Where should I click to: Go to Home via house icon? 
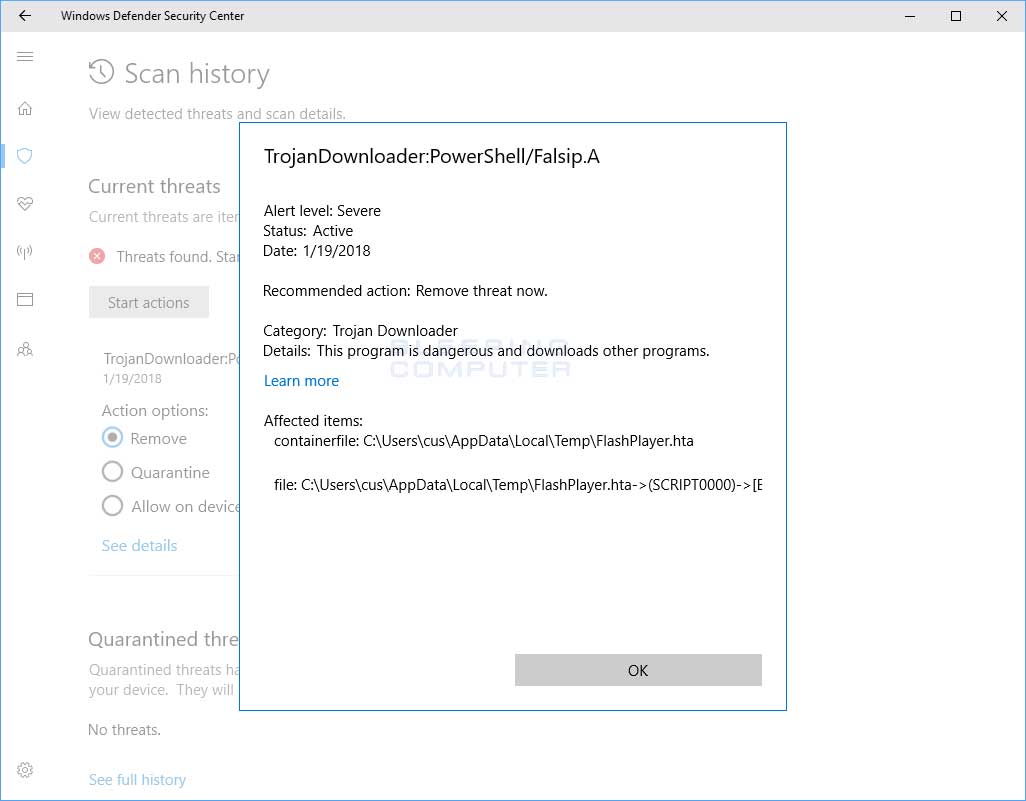pos(25,108)
